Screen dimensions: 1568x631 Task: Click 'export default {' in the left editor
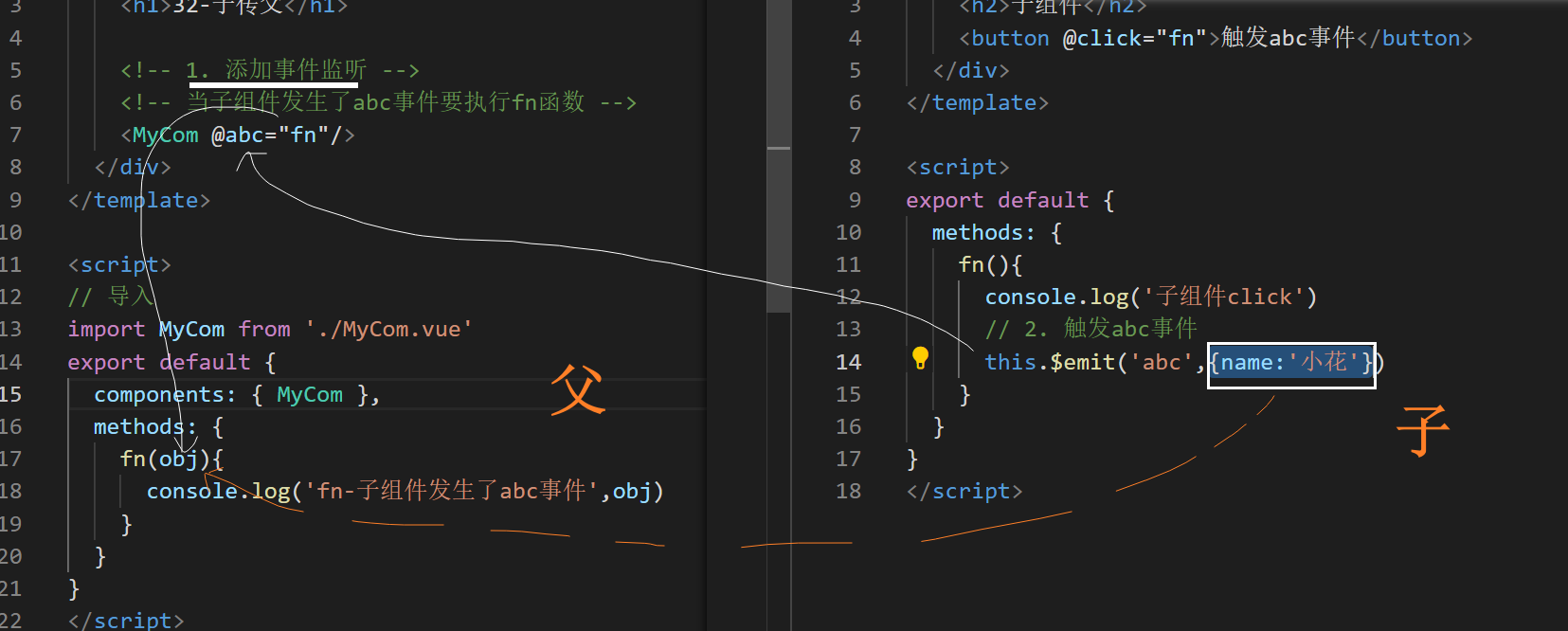[x=171, y=362]
